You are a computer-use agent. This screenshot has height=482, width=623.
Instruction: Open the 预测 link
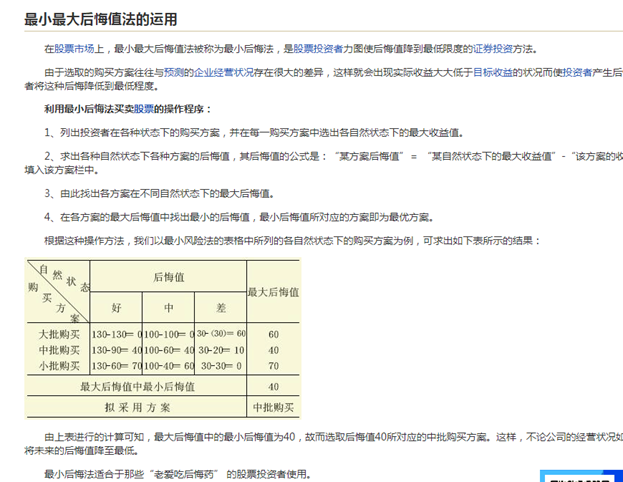[x=175, y=73]
